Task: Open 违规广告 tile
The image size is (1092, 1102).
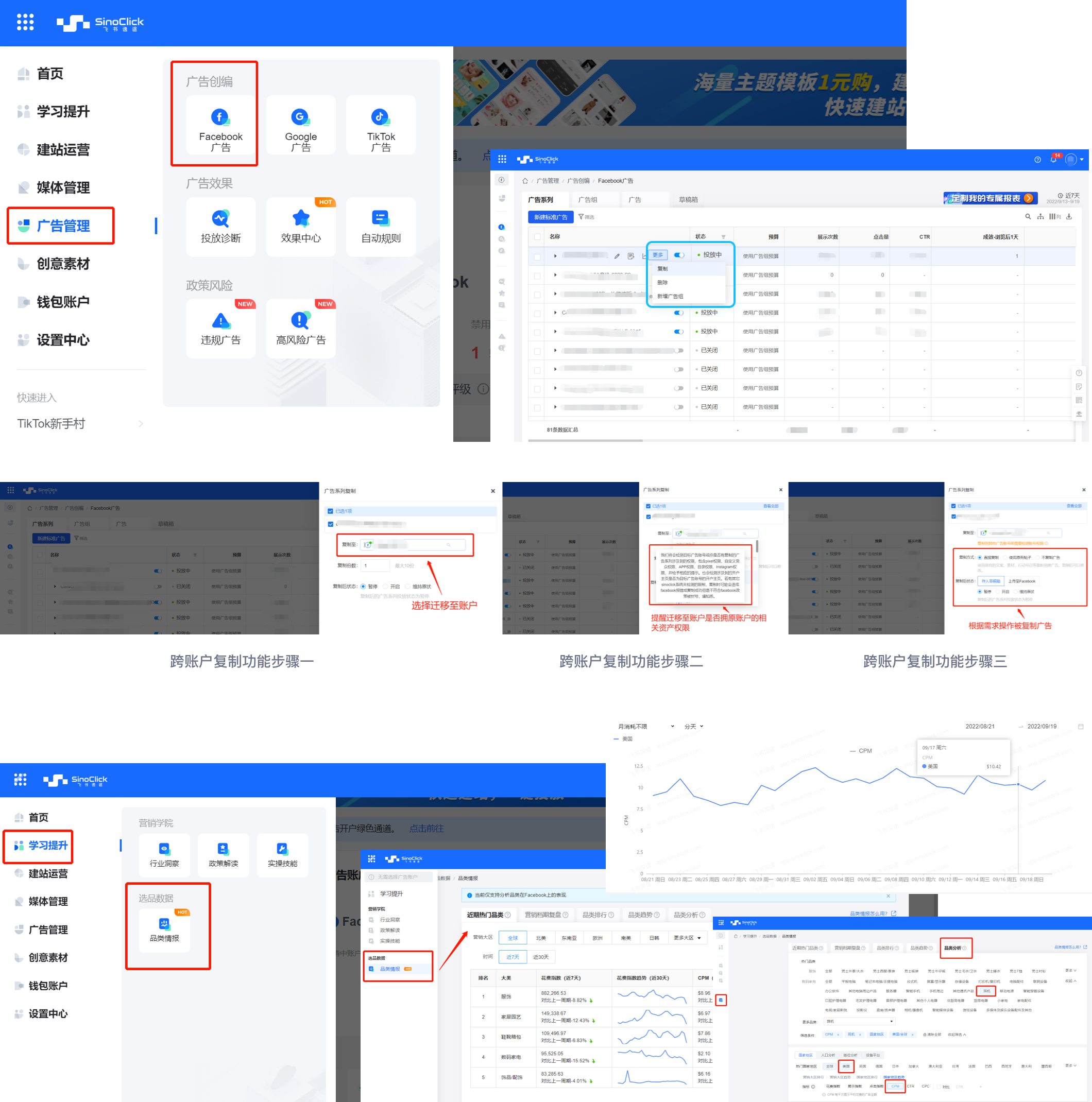Action: [x=221, y=329]
